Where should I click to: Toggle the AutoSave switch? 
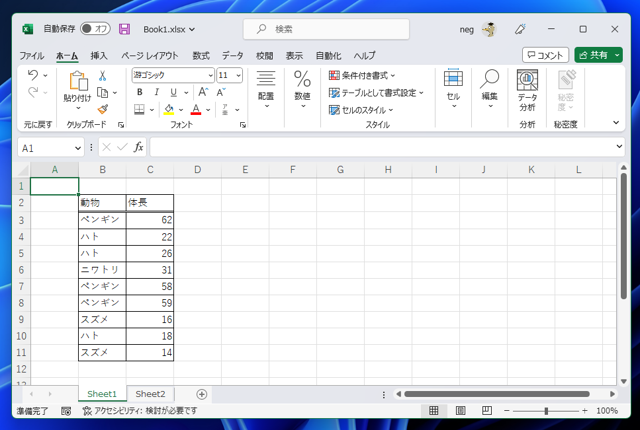95,29
